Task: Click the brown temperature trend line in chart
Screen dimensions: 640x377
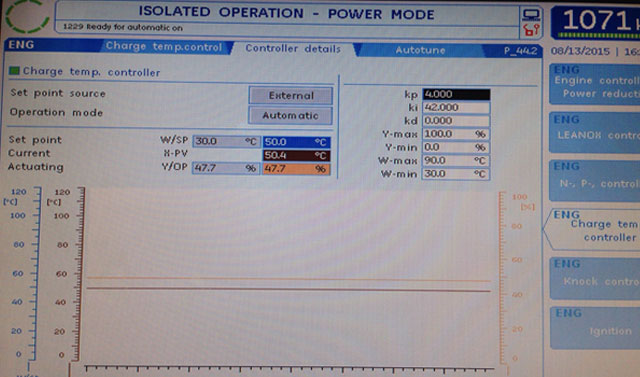Action: [288, 290]
